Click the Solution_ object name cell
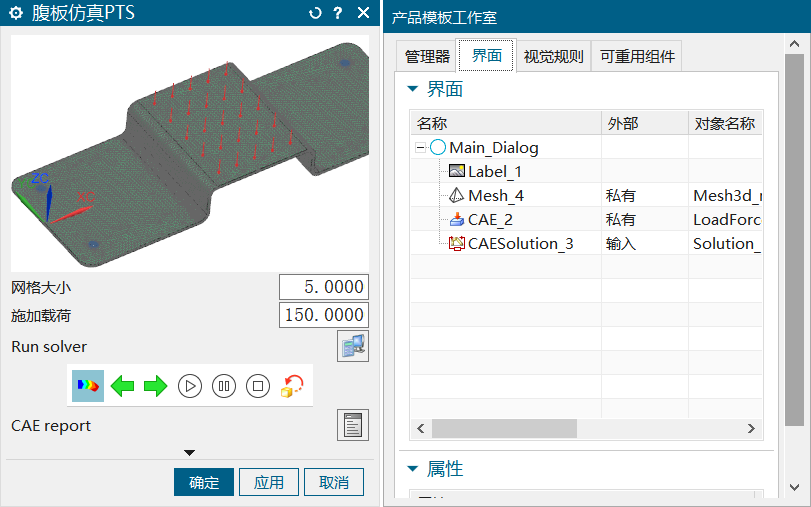 (x=725, y=243)
